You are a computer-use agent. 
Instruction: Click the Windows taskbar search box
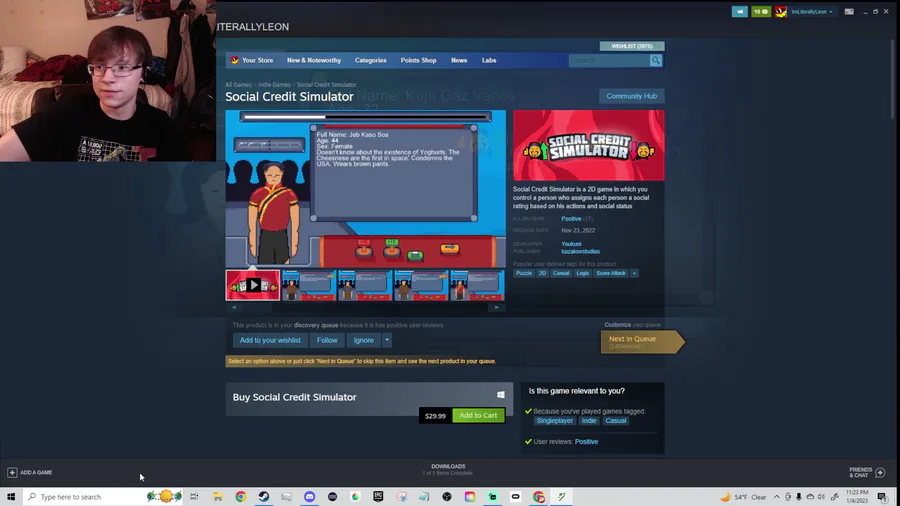104,497
